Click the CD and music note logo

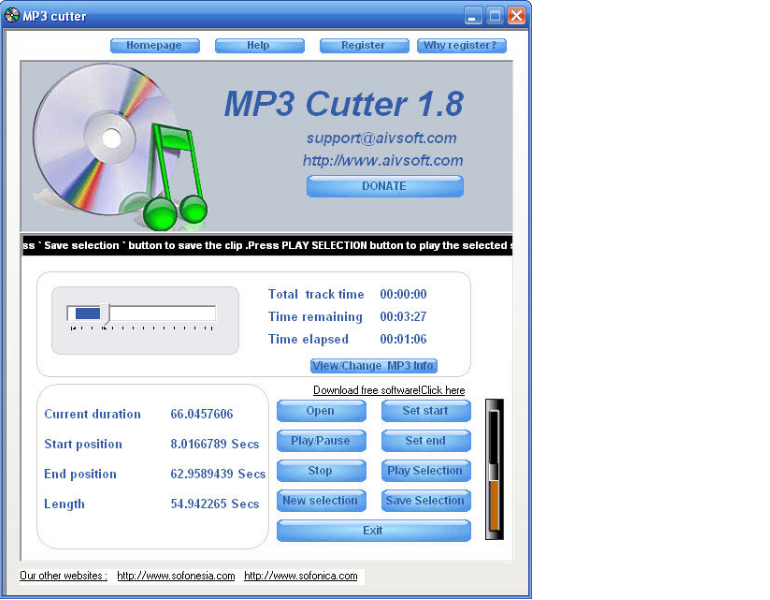tap(120, 147)
